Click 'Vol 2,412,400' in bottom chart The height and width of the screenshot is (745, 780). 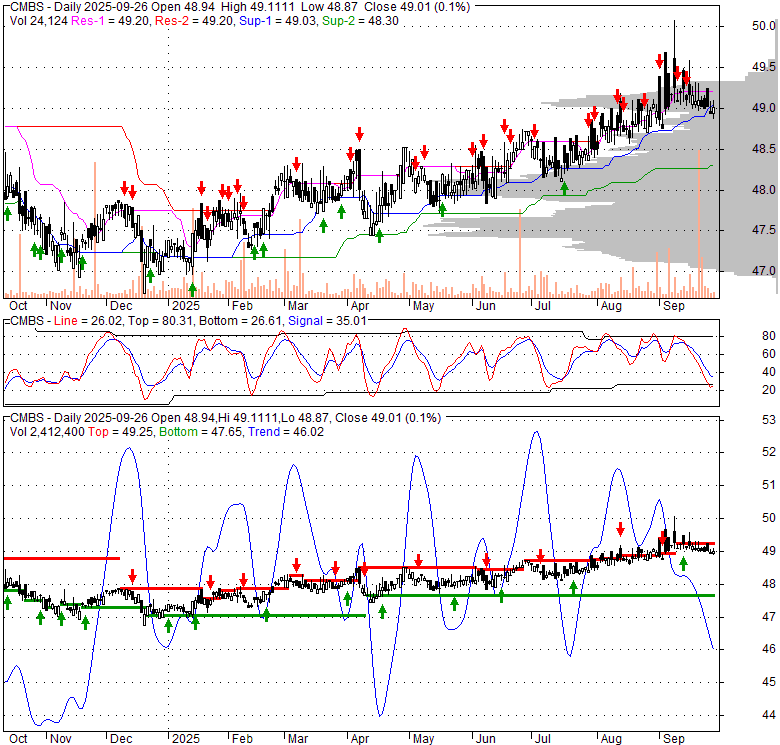tap(47, 432)
